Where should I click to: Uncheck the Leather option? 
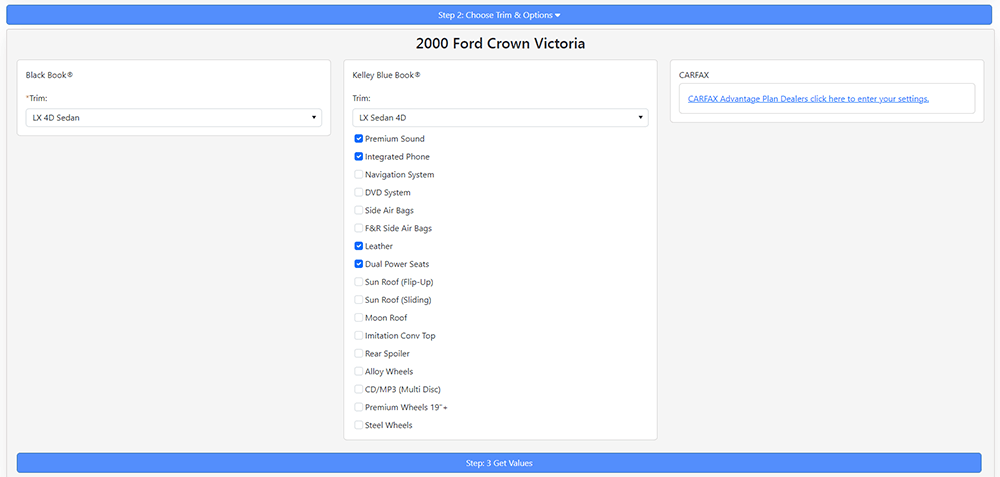[359, 246]
